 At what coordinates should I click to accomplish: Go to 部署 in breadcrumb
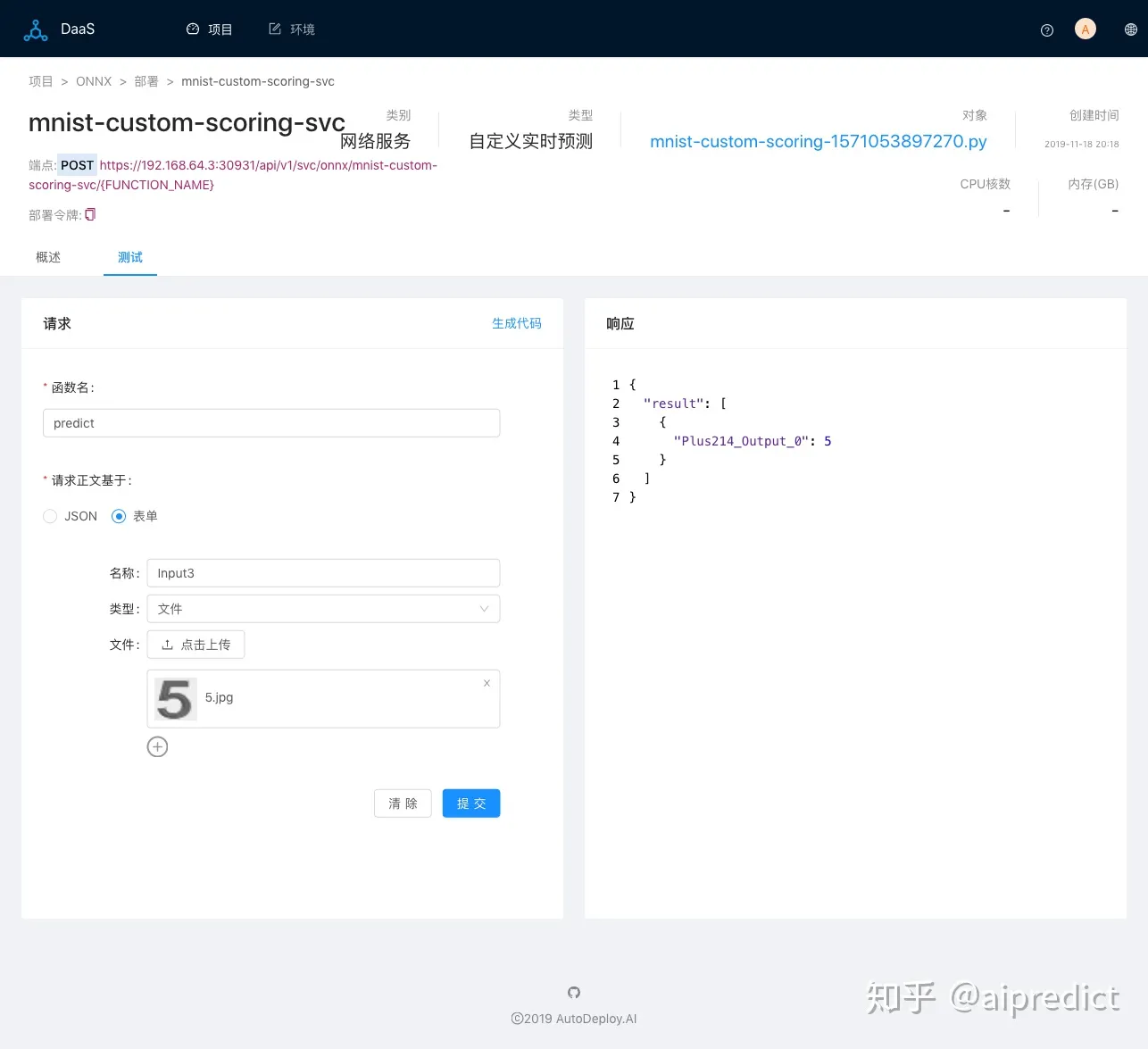pos(146,81)
